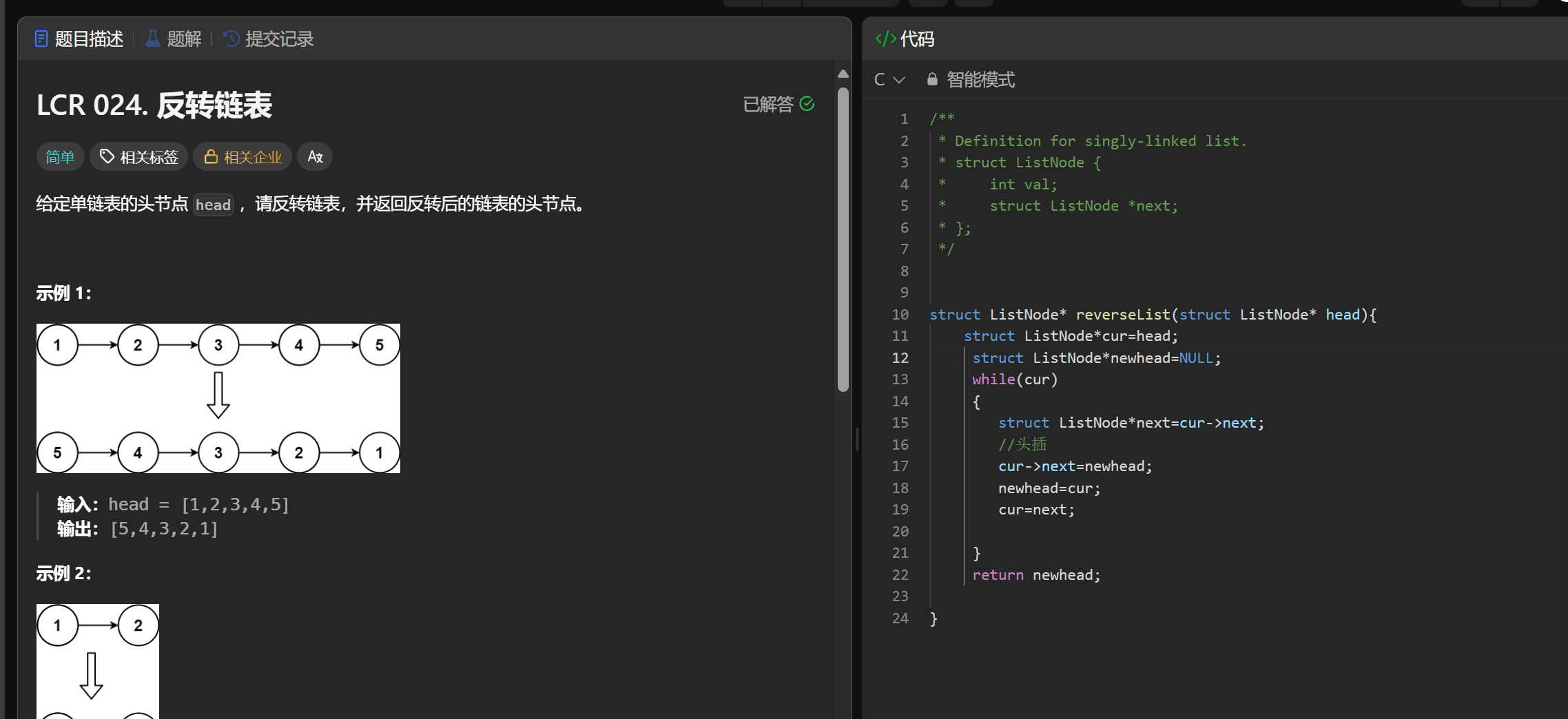Click the cur->next=newhead; line
1568x719 pixels.
click(x=1075, y=466)
